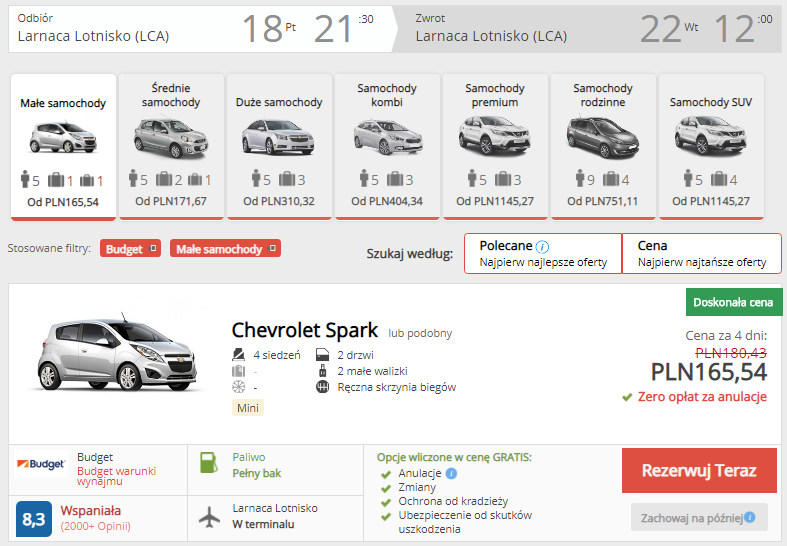
Task: Open info icon on Zachowaj na później
Action: pos(750,517)
